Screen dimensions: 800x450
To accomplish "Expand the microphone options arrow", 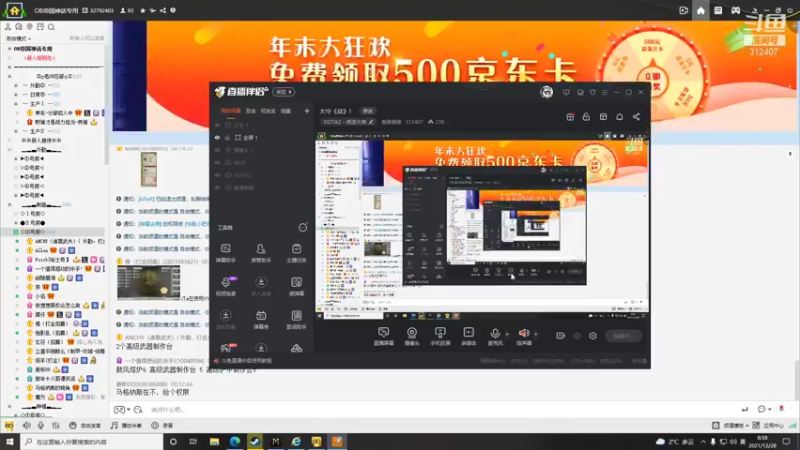I will [x=507, y=334].
